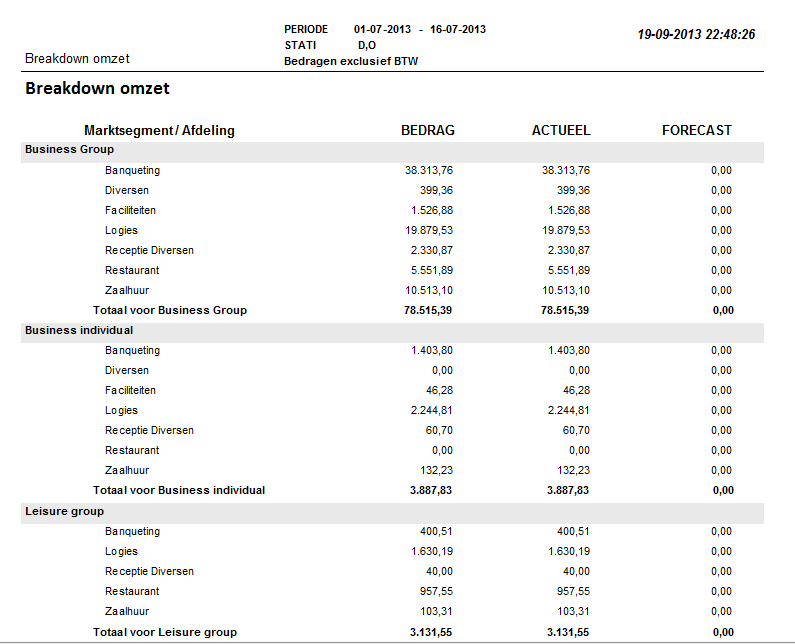This screenshot has width=795, height=644.
Task: Click ACTUEEL value 399,36 for Diversen
Action: tap(573, 191)
